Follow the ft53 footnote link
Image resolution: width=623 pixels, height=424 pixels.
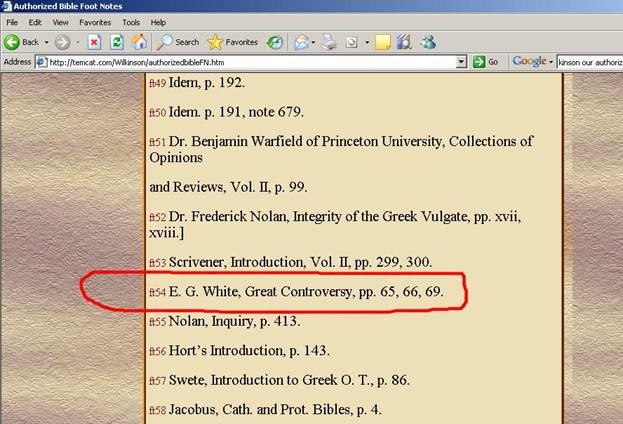158,263
